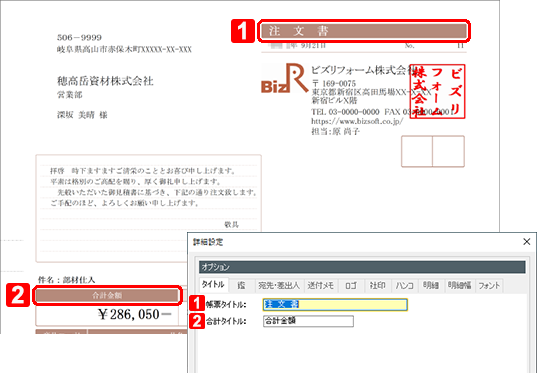This screenshot has height=383, width=547.
Task: Switch to the 明細幅 tab
Action: click(x=459, y=286)
